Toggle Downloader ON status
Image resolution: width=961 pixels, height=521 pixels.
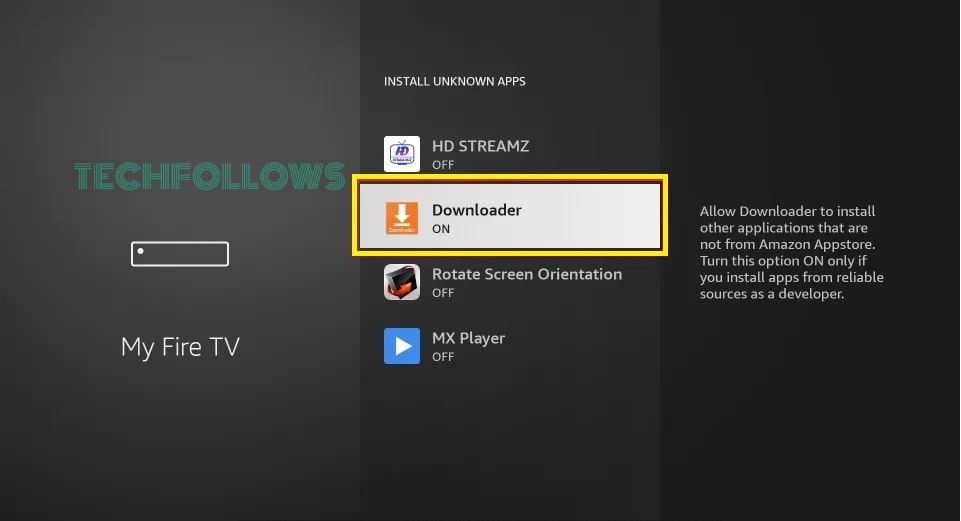[x=441, y=229]
